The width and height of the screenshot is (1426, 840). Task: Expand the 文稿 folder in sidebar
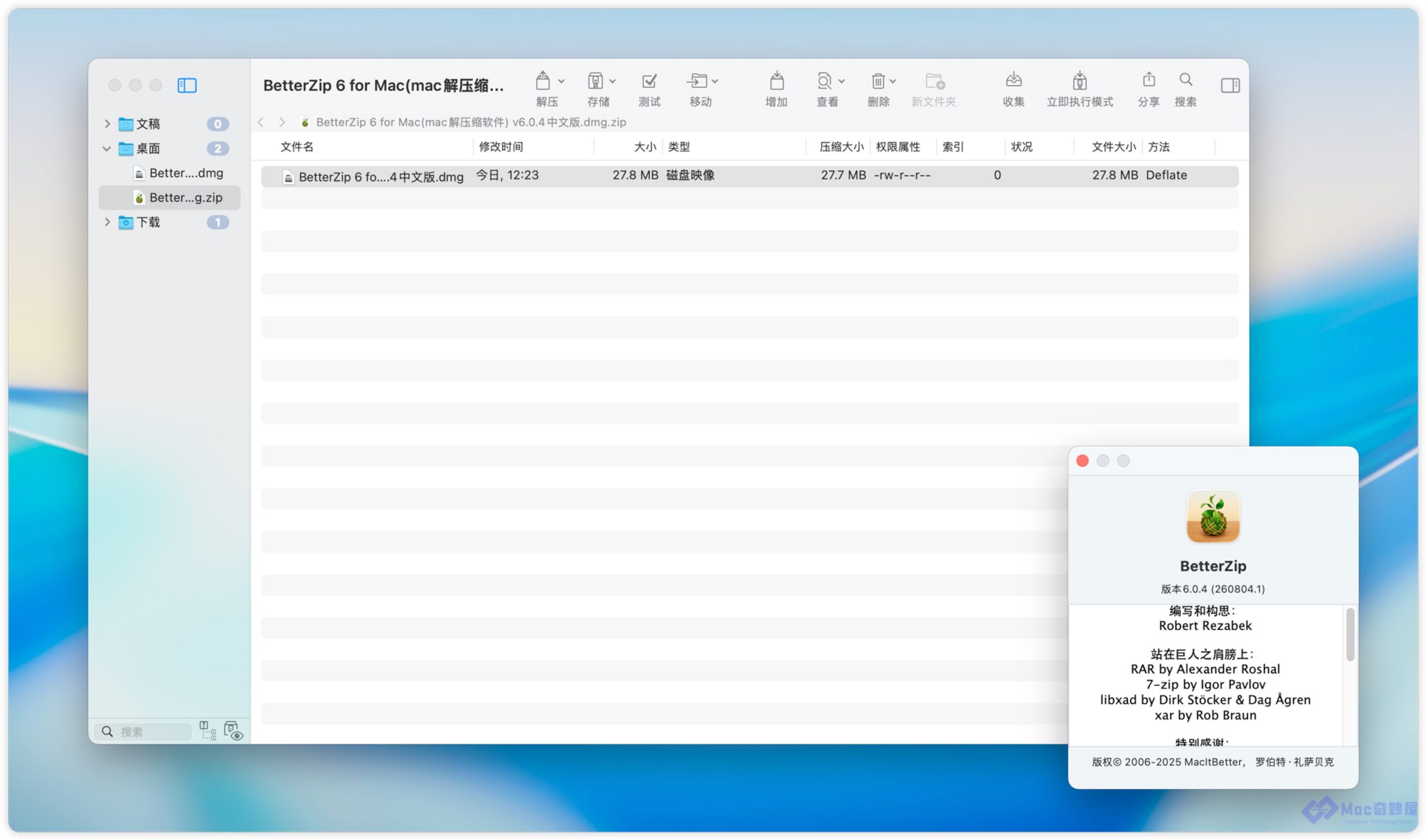click(x=107, y=124)
